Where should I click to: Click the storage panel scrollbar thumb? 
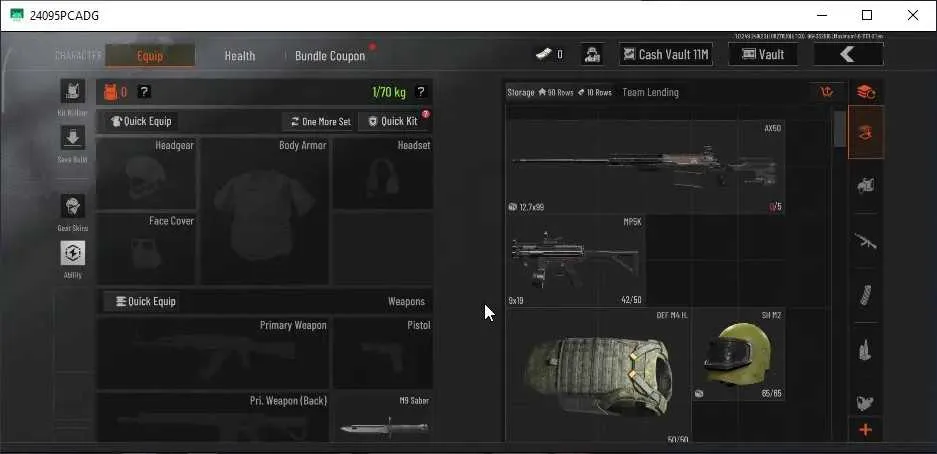click(x=840, y=129)
